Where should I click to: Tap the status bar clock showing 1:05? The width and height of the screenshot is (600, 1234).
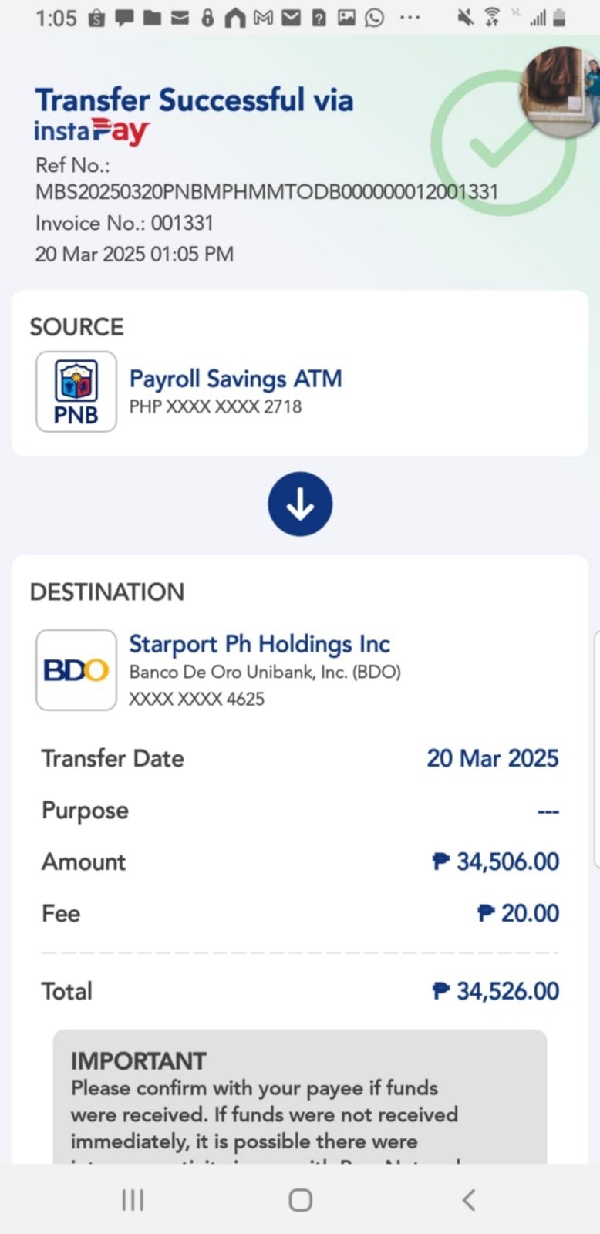(x=56, y=17)
